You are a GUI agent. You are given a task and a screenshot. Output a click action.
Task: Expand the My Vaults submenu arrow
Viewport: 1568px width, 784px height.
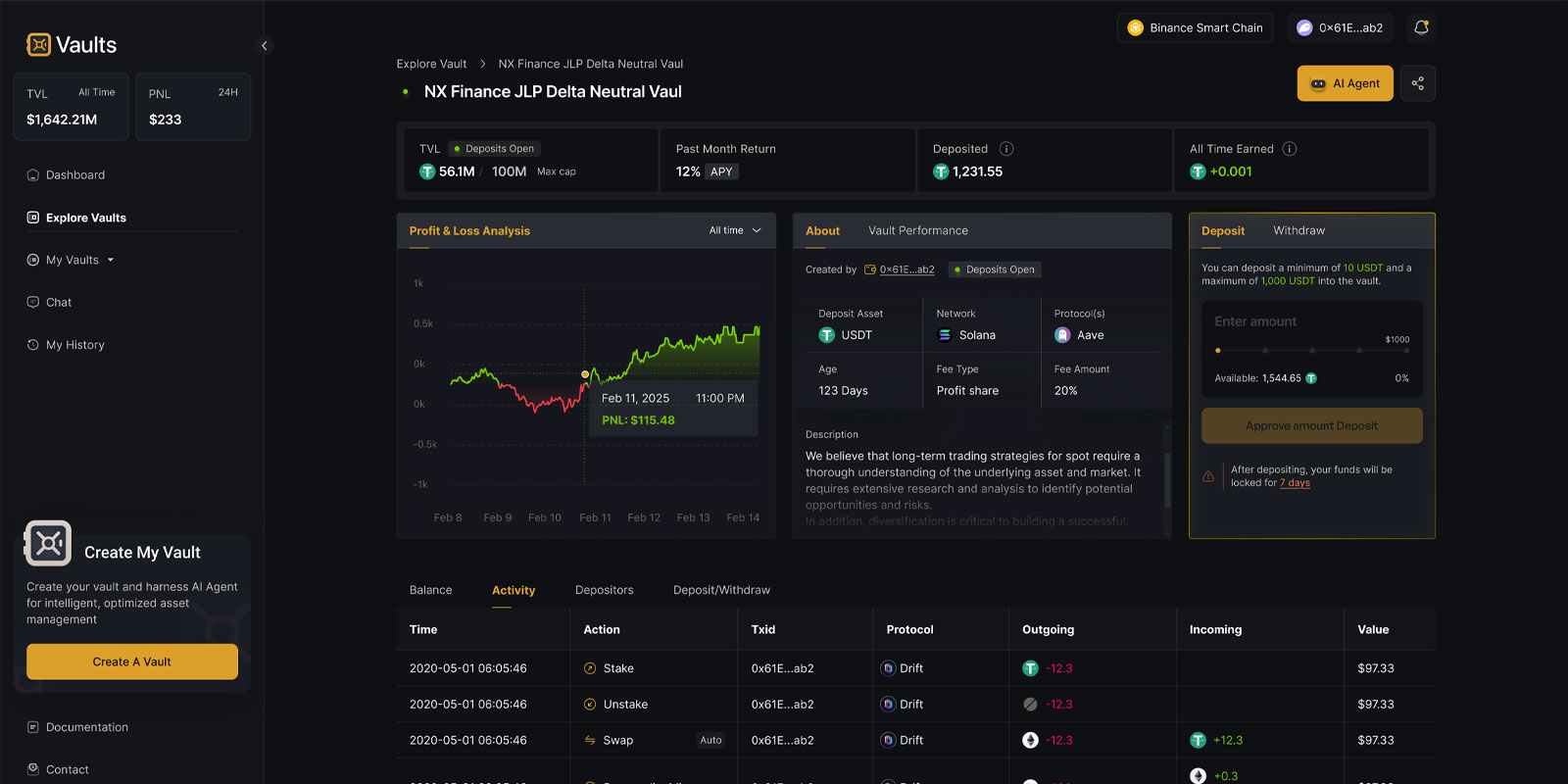click(x=111, y=261)
